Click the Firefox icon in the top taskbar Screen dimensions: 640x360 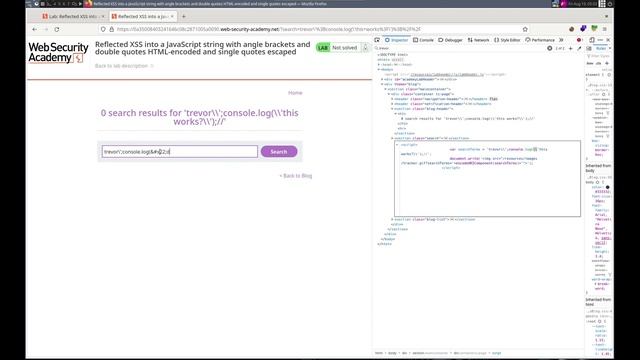click(88, 4)
